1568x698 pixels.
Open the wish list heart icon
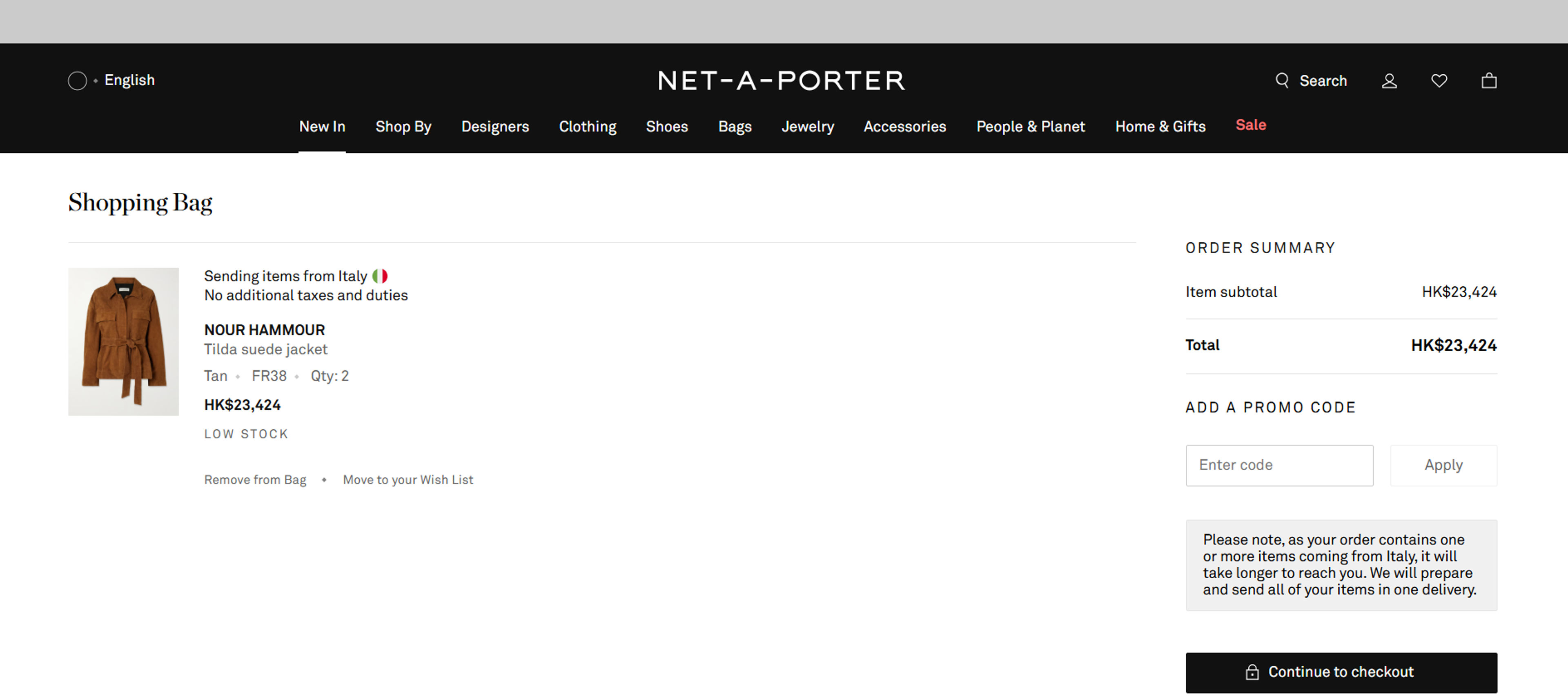pyautogui.click(x=1439, y=80)
